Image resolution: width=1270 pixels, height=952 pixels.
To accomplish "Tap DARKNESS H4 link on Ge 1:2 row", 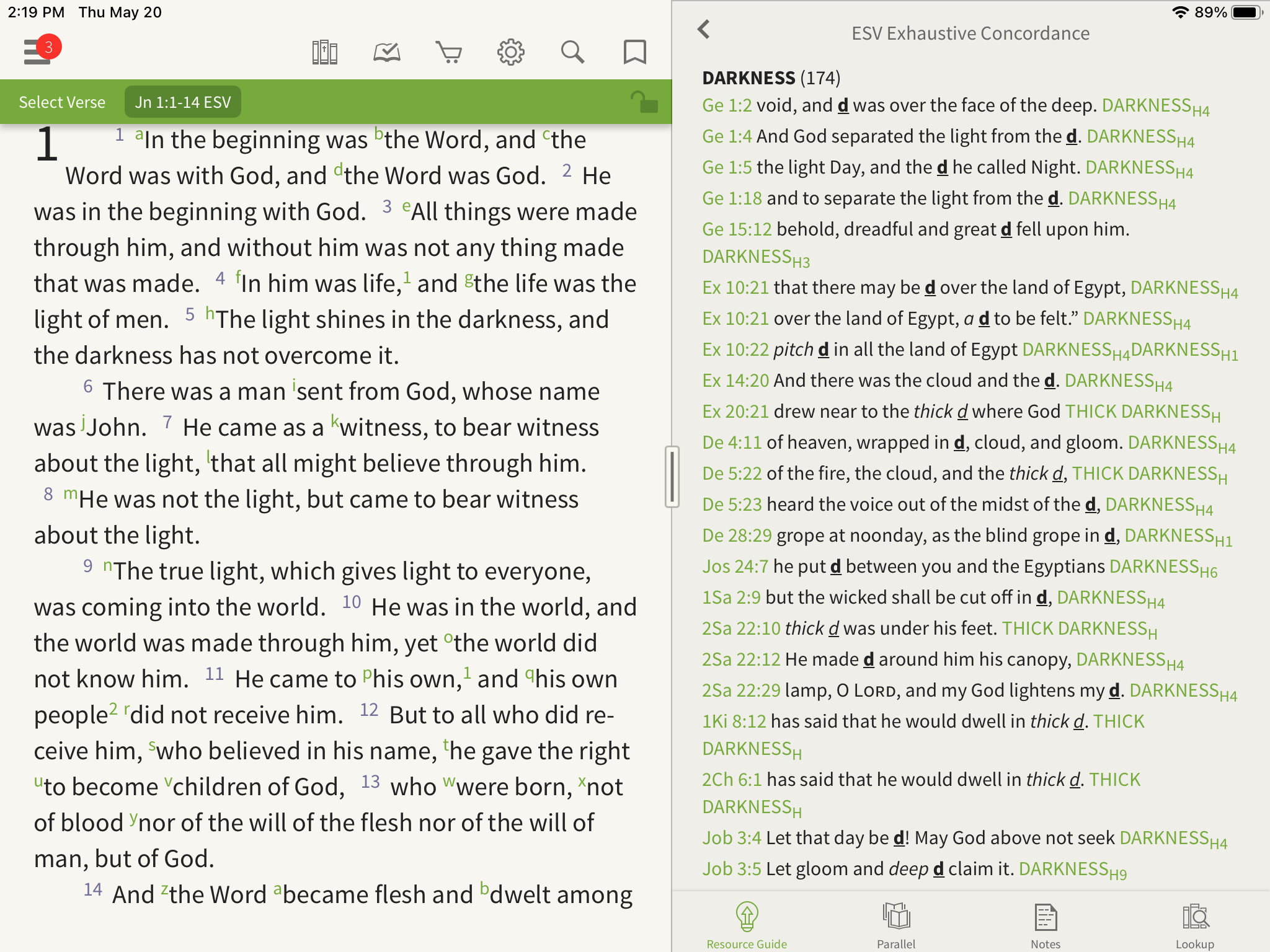I will [1156, 107].
